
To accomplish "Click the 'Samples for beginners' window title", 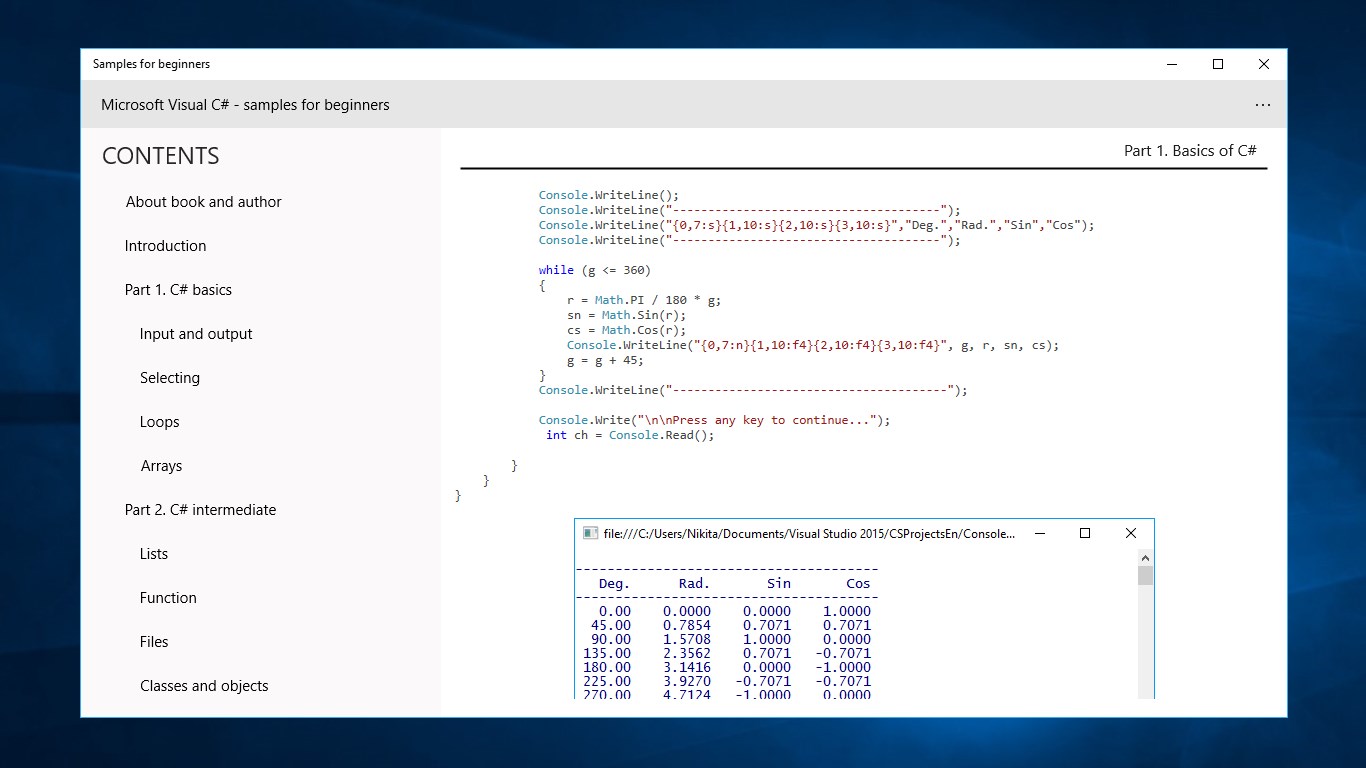I will point(151,64).
